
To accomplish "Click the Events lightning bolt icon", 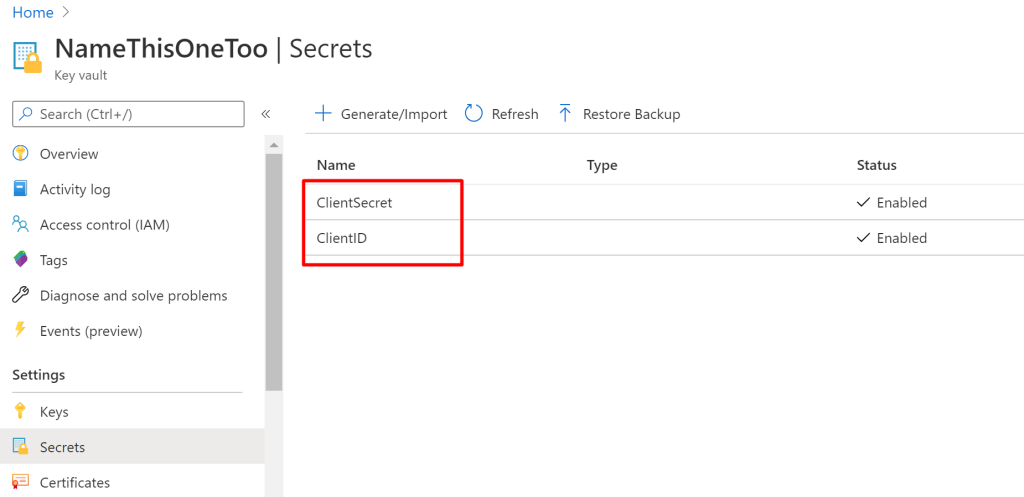I will 20,331.
